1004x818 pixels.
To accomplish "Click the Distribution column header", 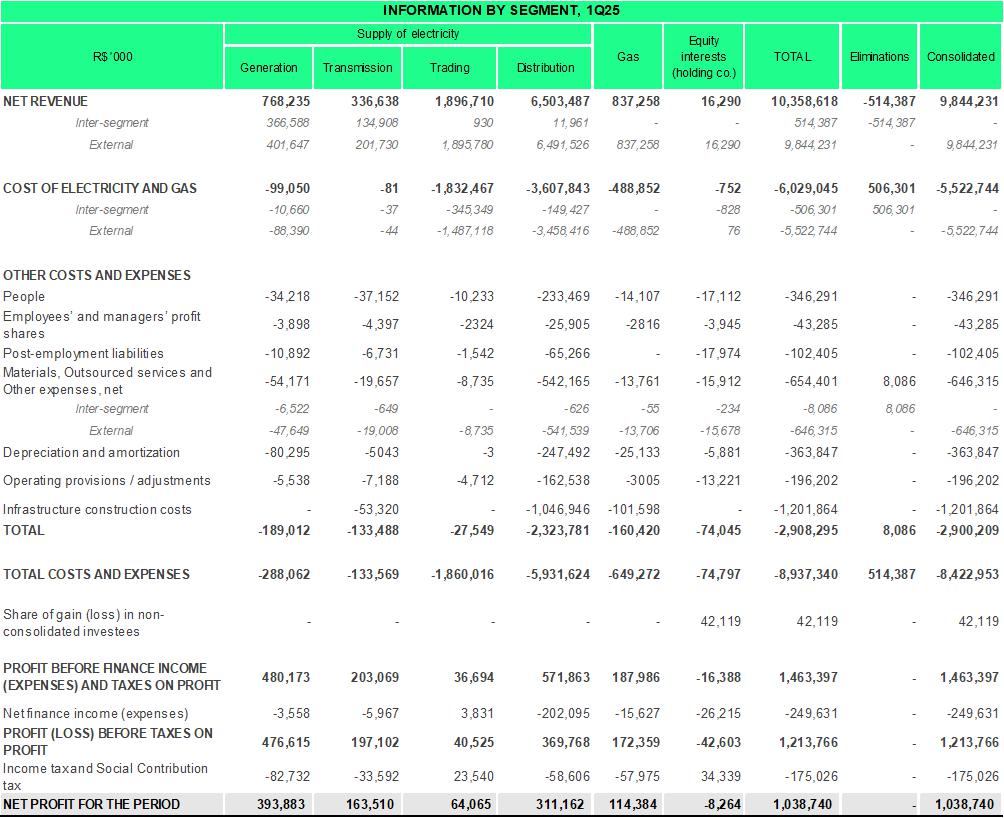I will 545,68.
